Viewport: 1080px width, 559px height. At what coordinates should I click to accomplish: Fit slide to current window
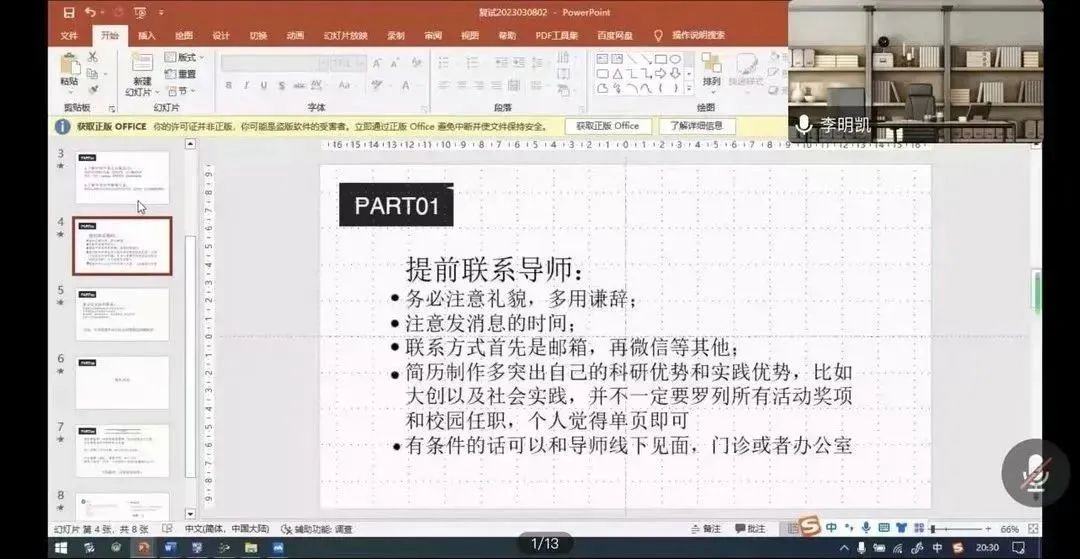coord(1033,529)
